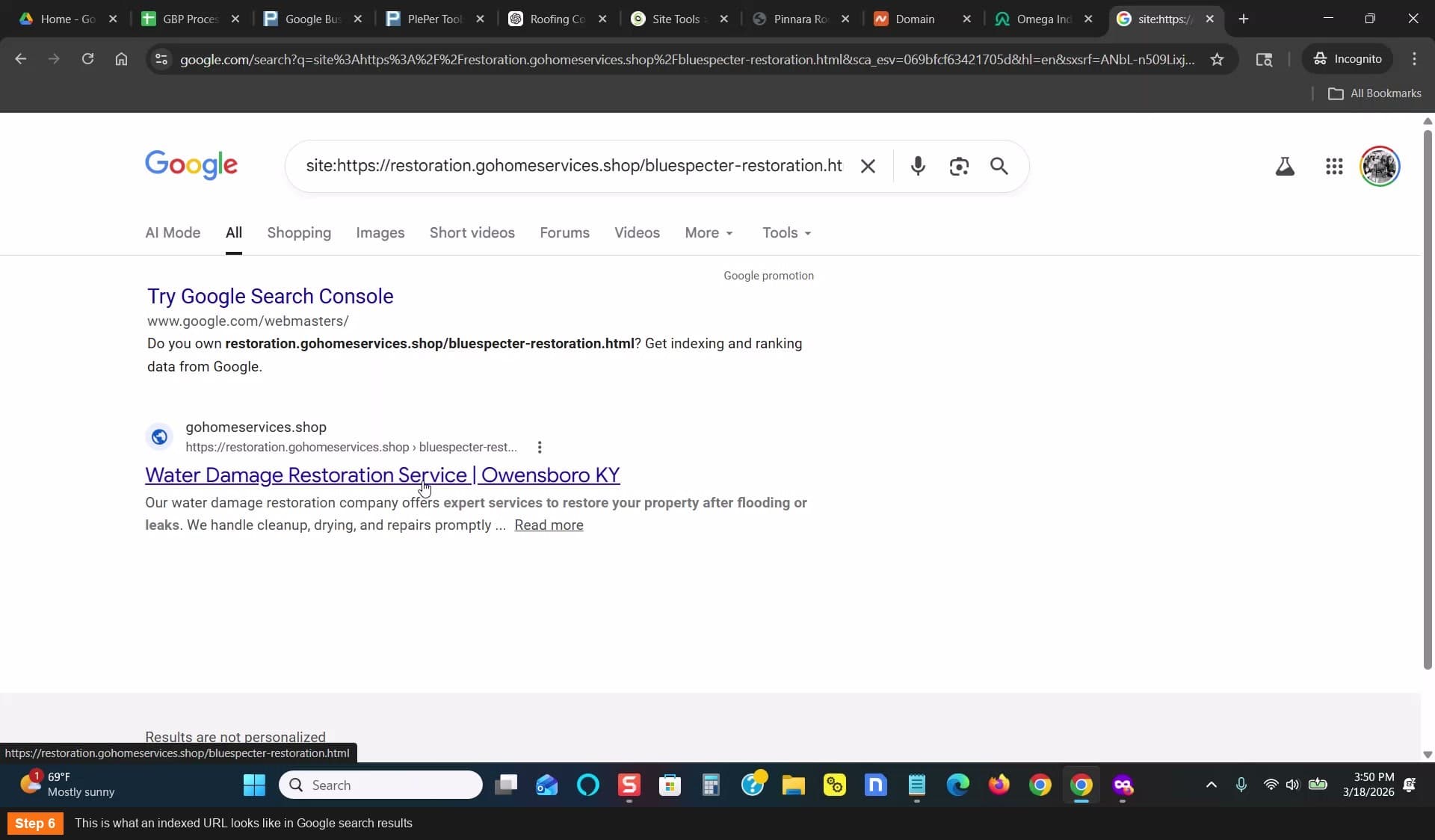
Task: Select the Forums results tab
Action: tap(564, 232)
